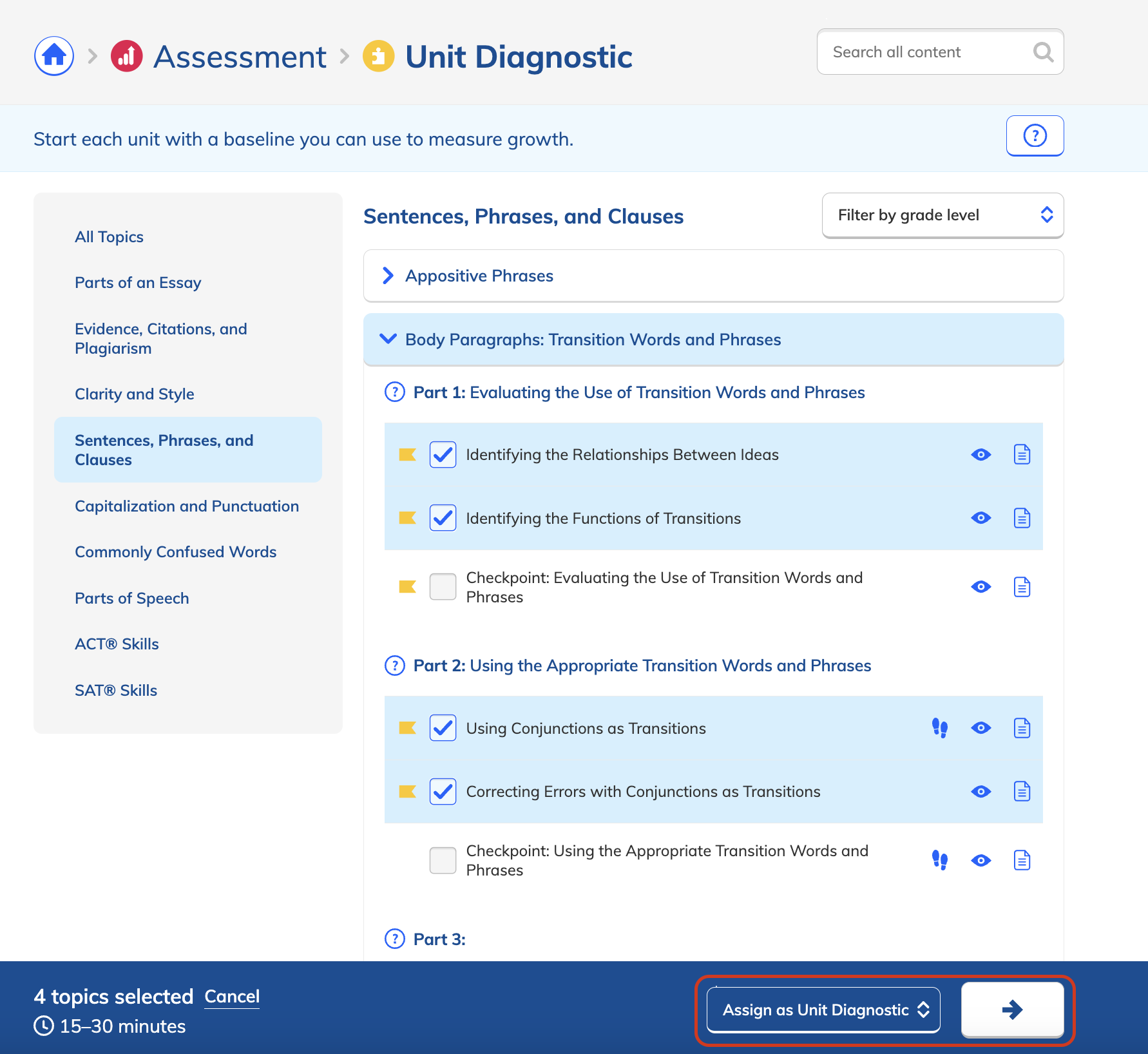
Task: Click flag beside Correcting Errors with Conjunctions
Action: [407, 791]
